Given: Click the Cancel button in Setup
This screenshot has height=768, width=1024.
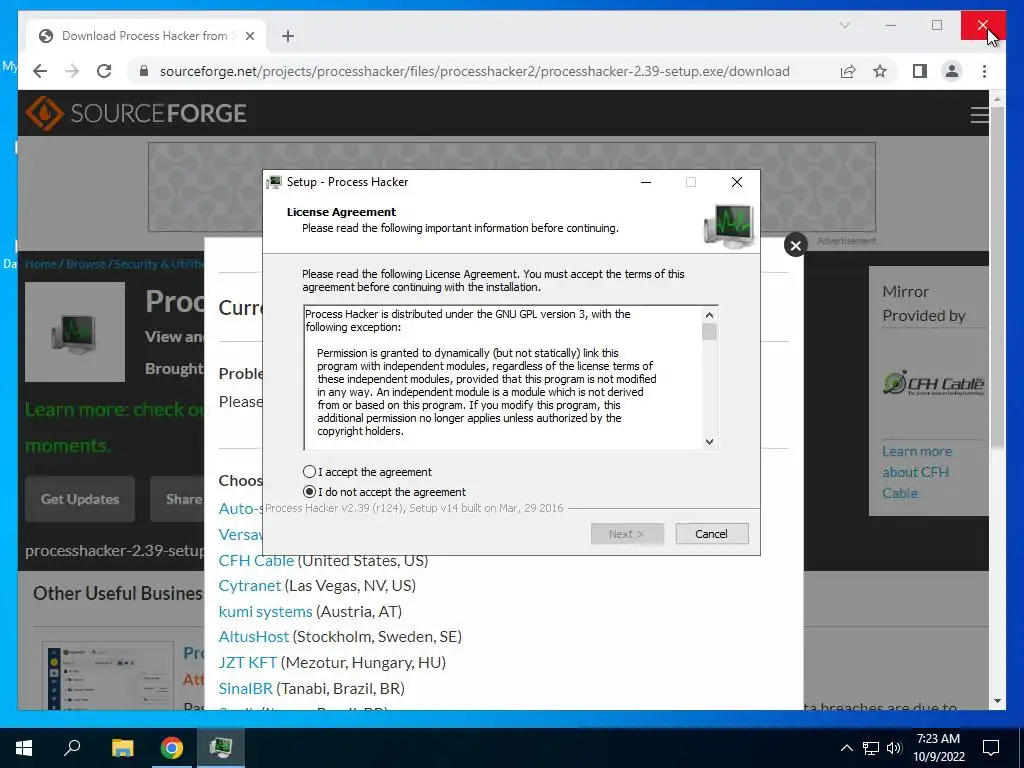Looking at the screenshot, I should coord(711,534).
